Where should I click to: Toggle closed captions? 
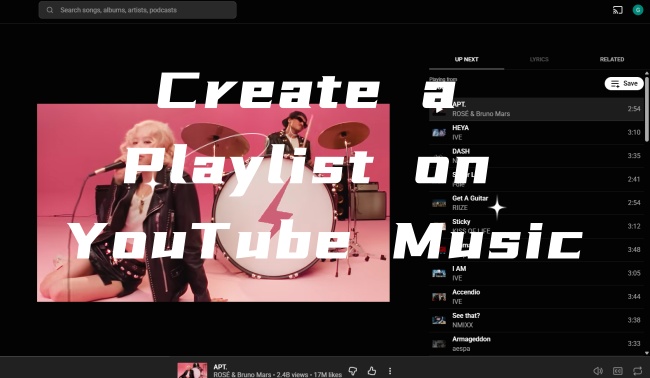[618, 371]
